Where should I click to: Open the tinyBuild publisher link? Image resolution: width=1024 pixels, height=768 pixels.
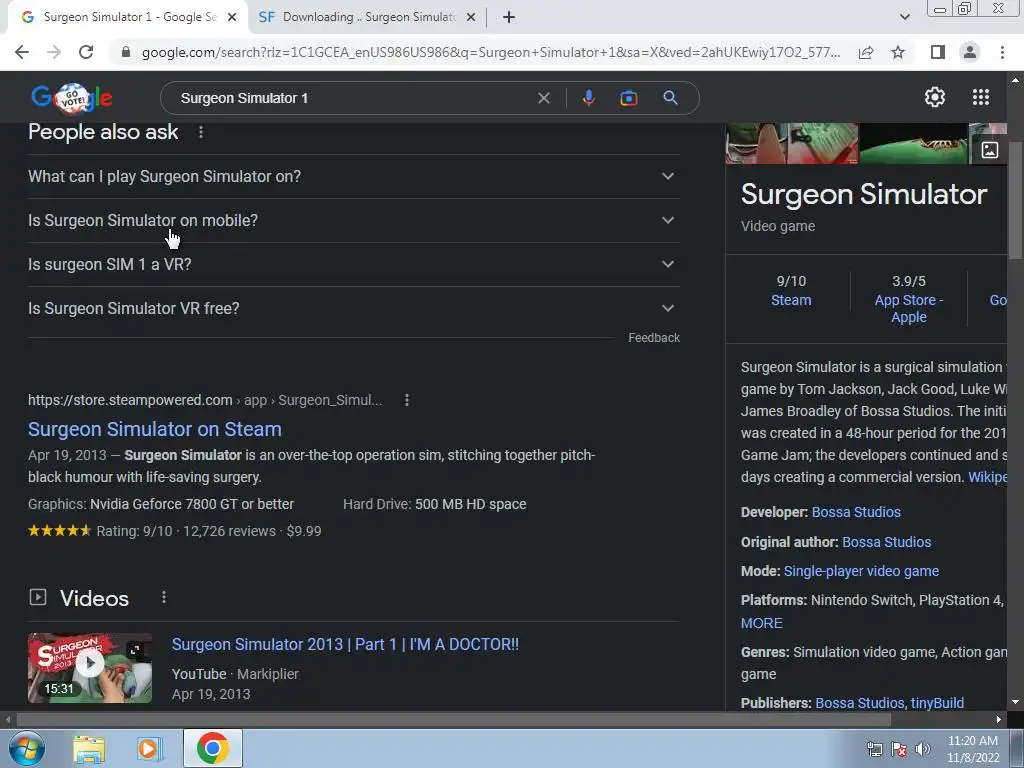936,703
